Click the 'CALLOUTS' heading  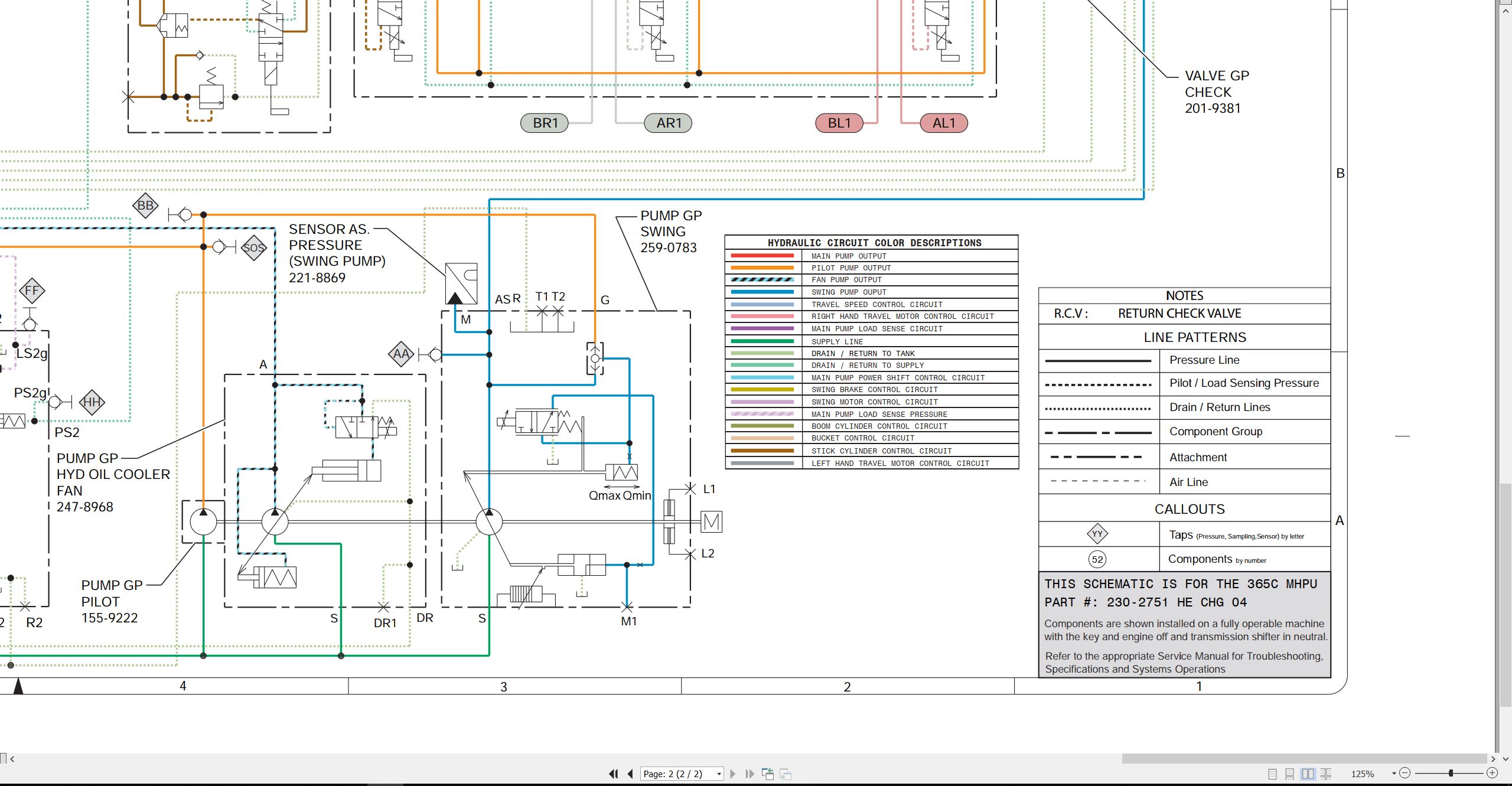tap(1189, 509)
